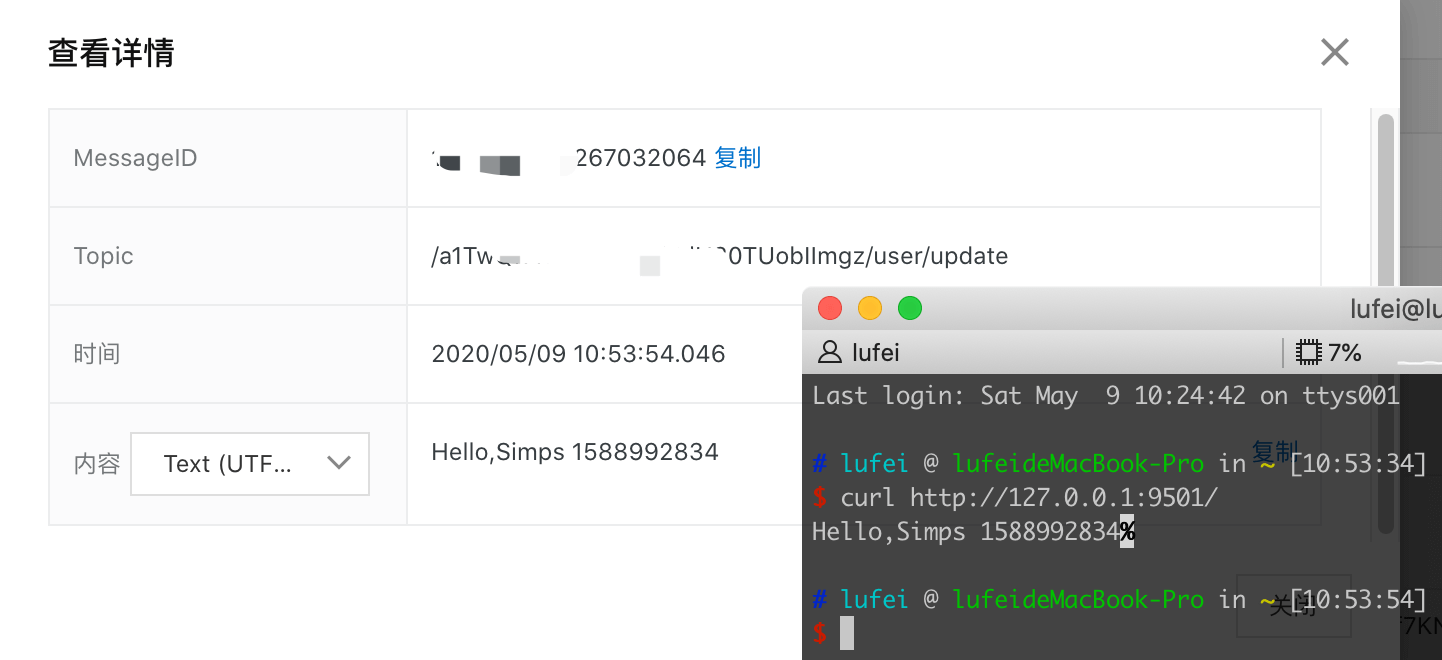
Task: Zoom the terminal using the green button
Action: pyautogui.click(x=910, y=308)
